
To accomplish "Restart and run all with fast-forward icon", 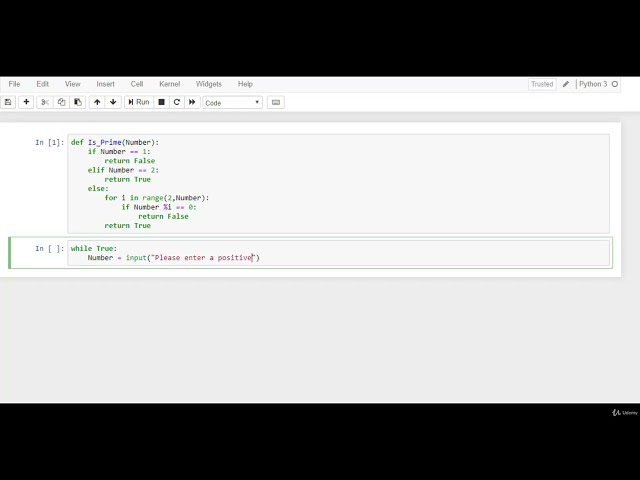I will [192, 102].
